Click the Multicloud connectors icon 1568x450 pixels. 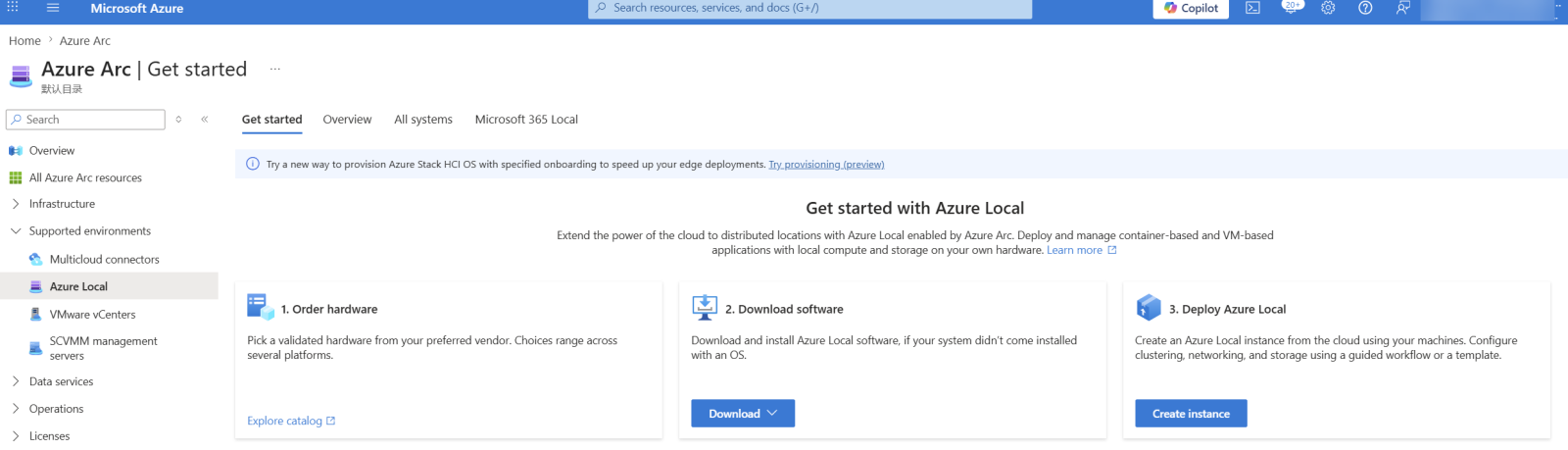(x=36, y=259)
